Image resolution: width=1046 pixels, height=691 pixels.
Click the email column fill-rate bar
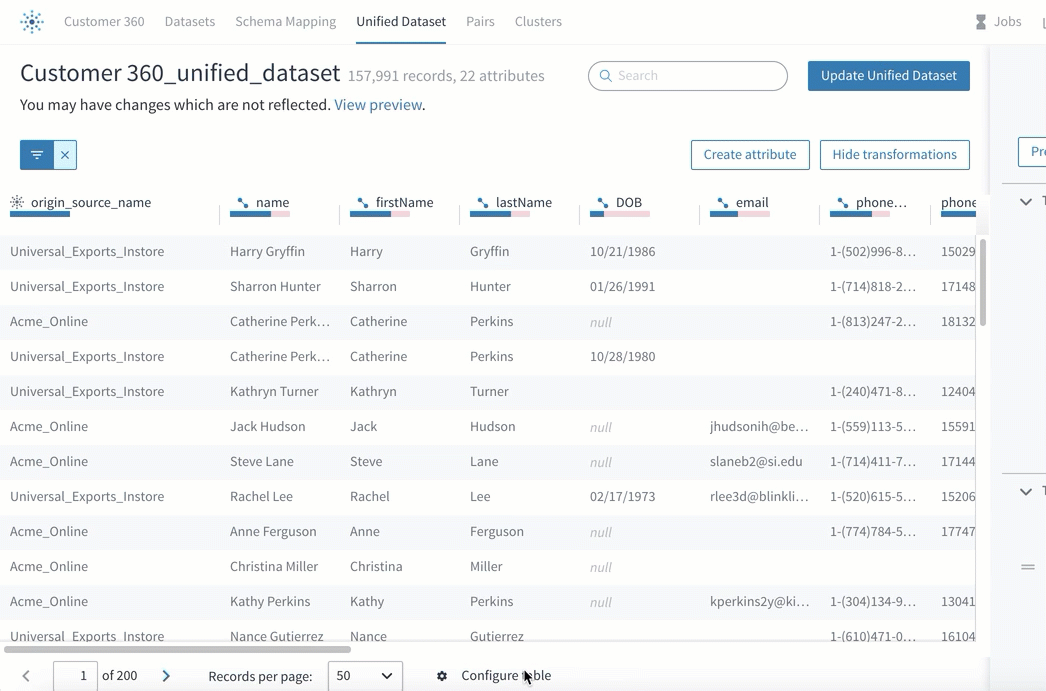(x=740, y=214)
